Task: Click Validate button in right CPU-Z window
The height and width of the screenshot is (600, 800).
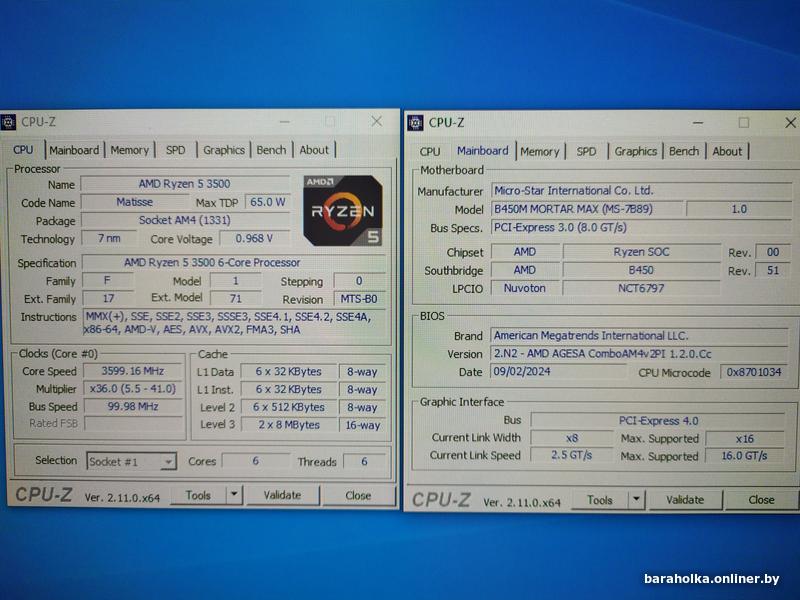Action: point(685,500)
